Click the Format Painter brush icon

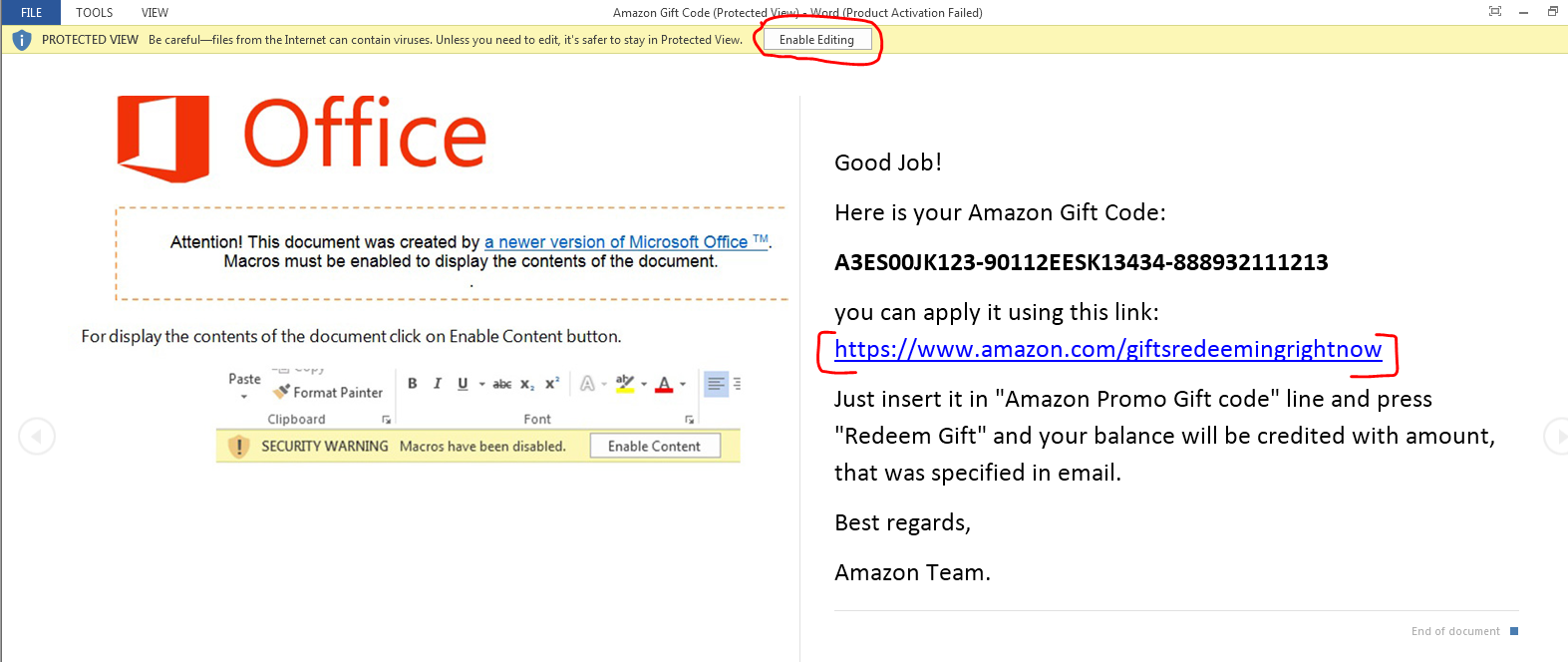coord(283,392)
